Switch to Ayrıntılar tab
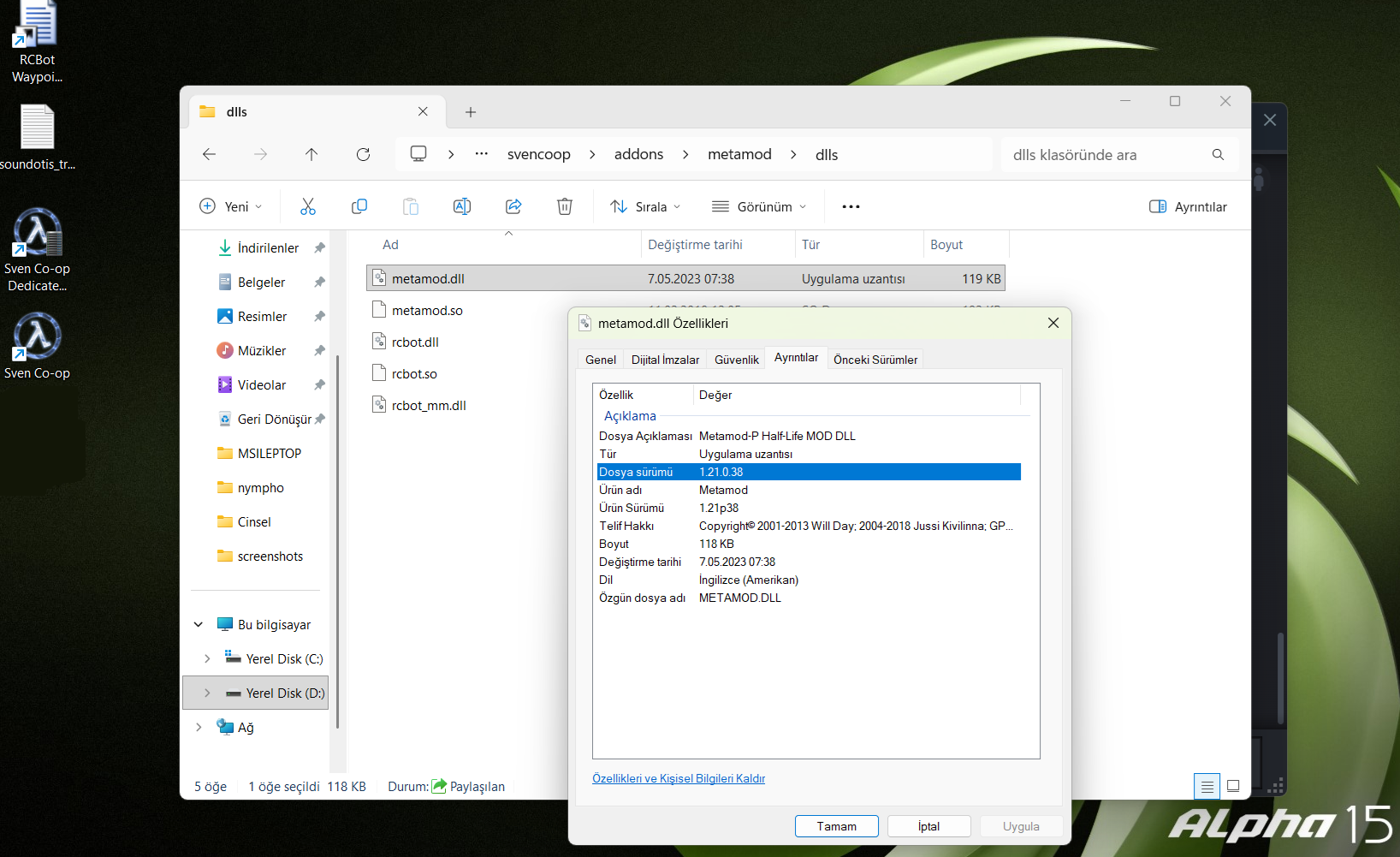 click(796, 358)
